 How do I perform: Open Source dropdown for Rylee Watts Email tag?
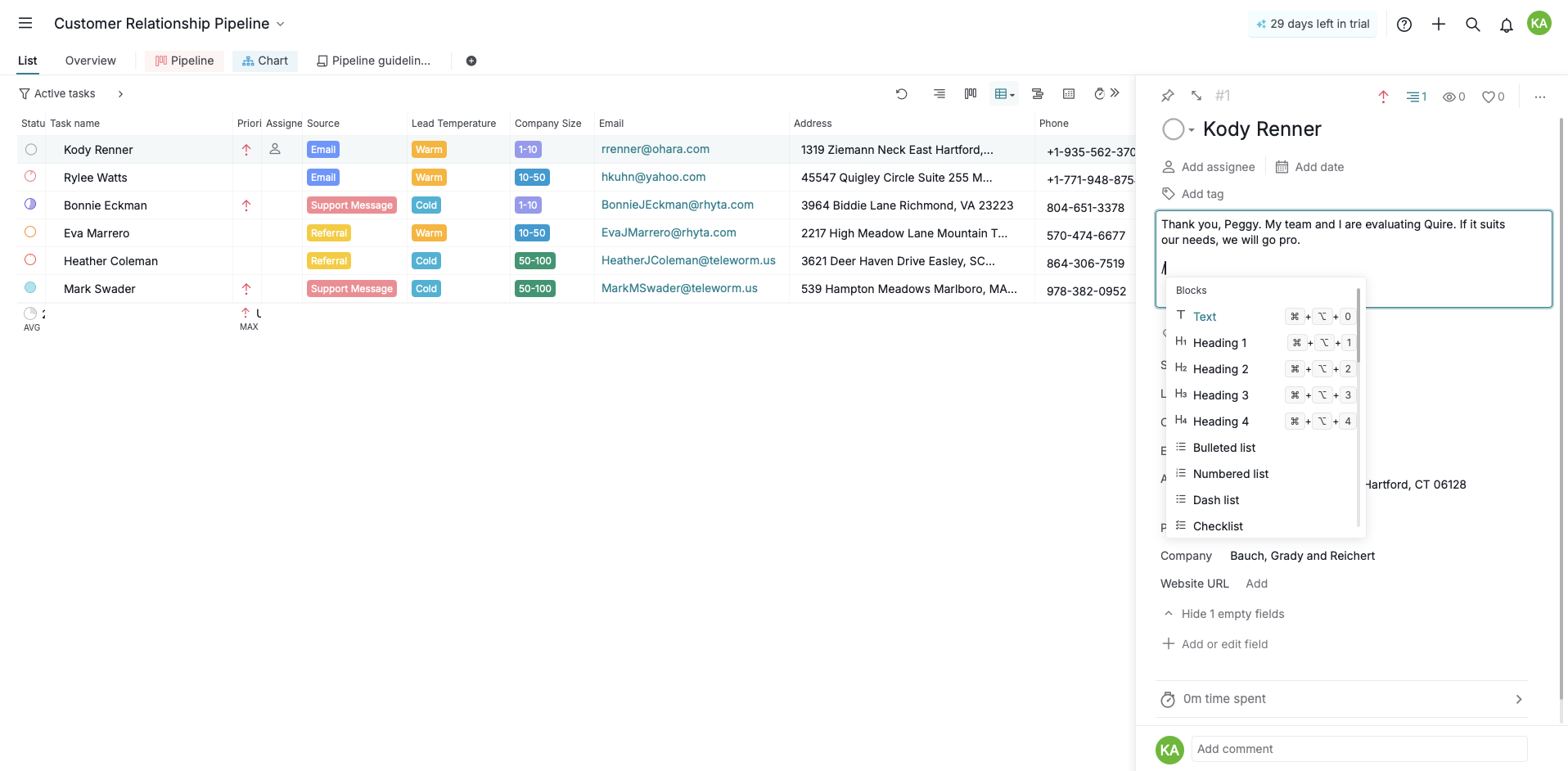pyautogui.click(x=323, y=178)
